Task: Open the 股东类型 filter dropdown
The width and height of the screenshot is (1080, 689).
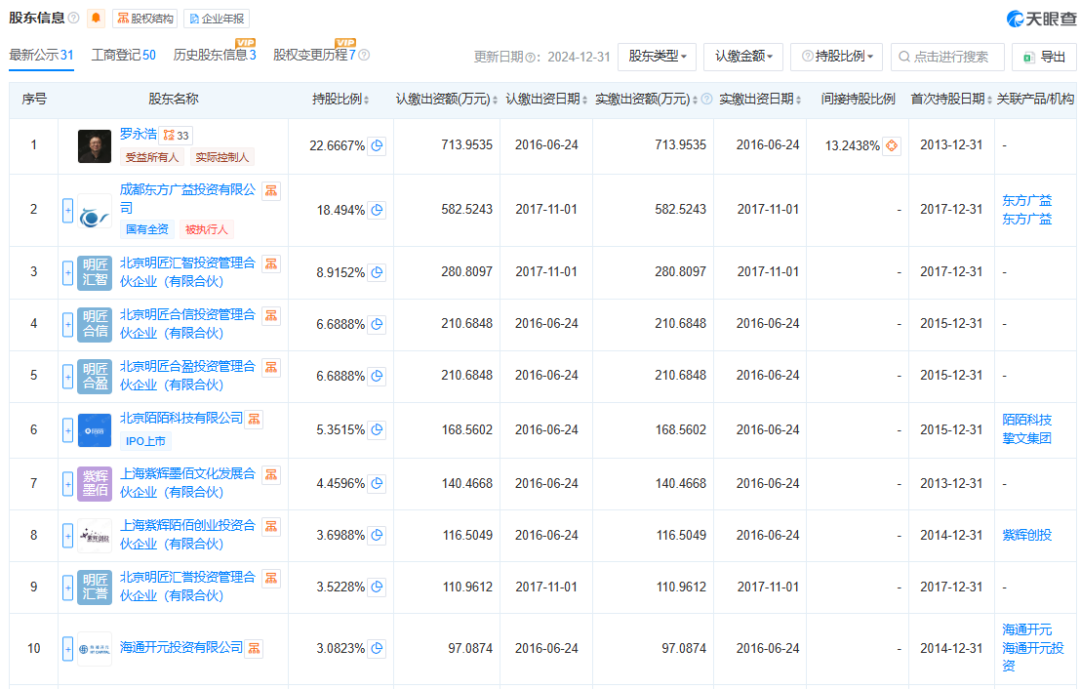Action: pyautogui.click(x=657, y=57)
